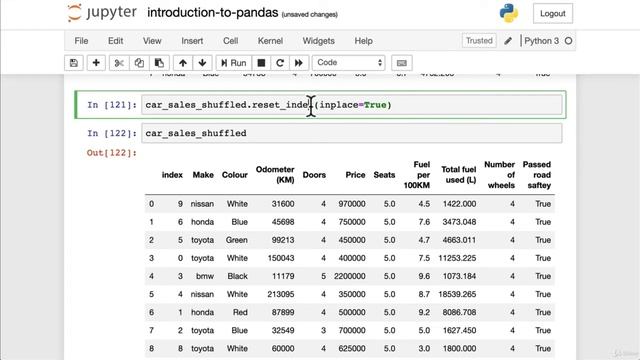Paste cells below icon
Screen dimensions: 640x360
coord(159,63)
